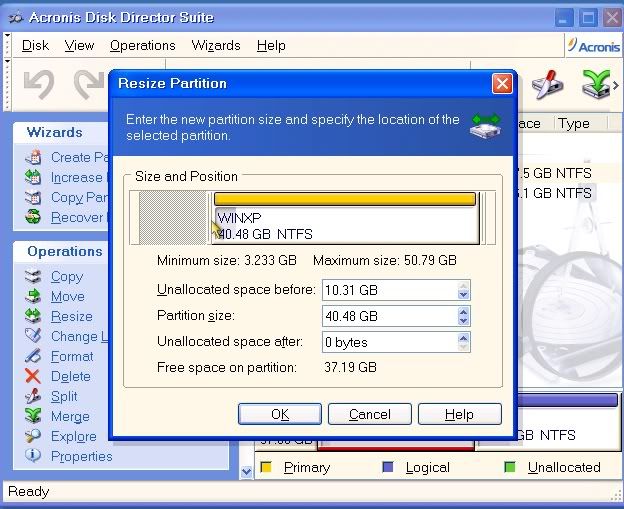Screen dimensions: 624x509
Task: Click the Unallocated space after field
Action: [390, 342]
